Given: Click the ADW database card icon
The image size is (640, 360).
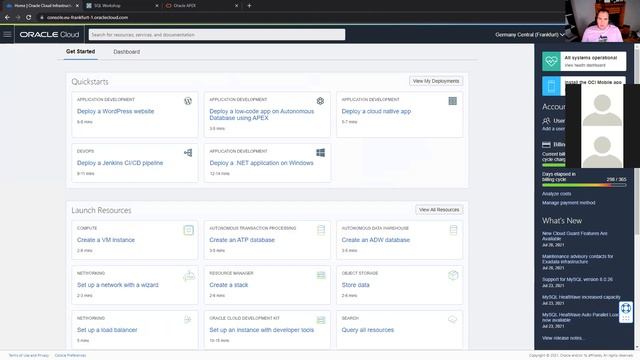Looking at the screenshot, I should [x=453, y=230].
